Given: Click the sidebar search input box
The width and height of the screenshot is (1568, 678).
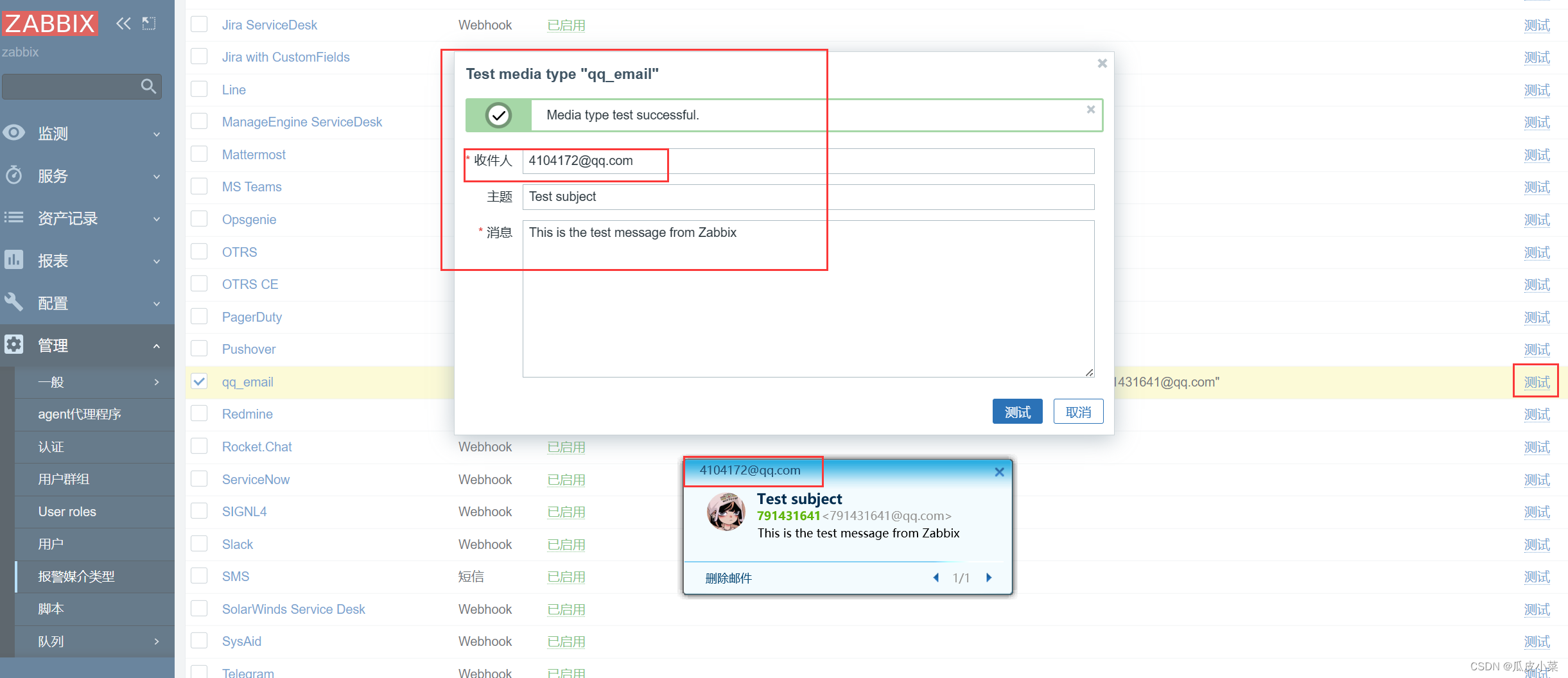Looking at the screenshot, I should 82,87.
